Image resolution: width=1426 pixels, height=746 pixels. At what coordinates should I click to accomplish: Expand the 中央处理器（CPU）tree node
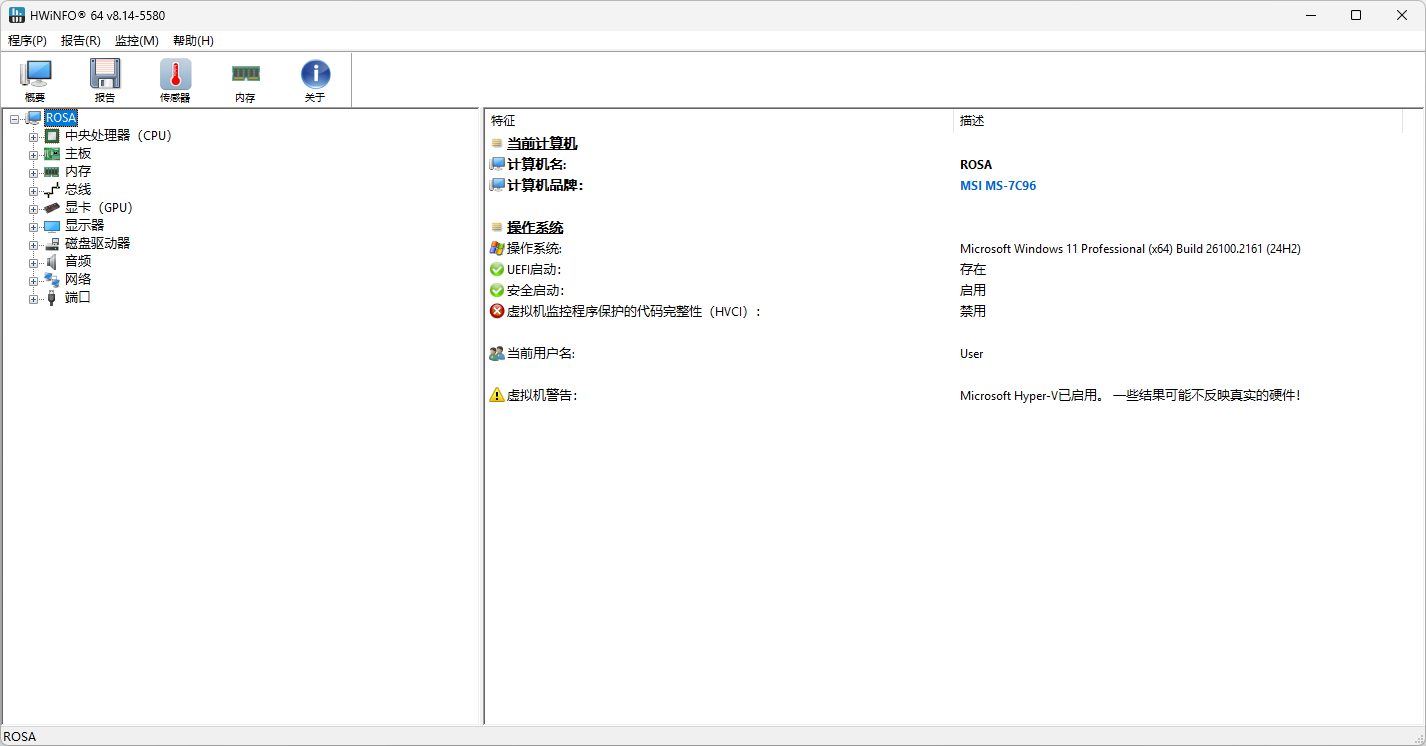pyautogui.click(x=32, y=134)
